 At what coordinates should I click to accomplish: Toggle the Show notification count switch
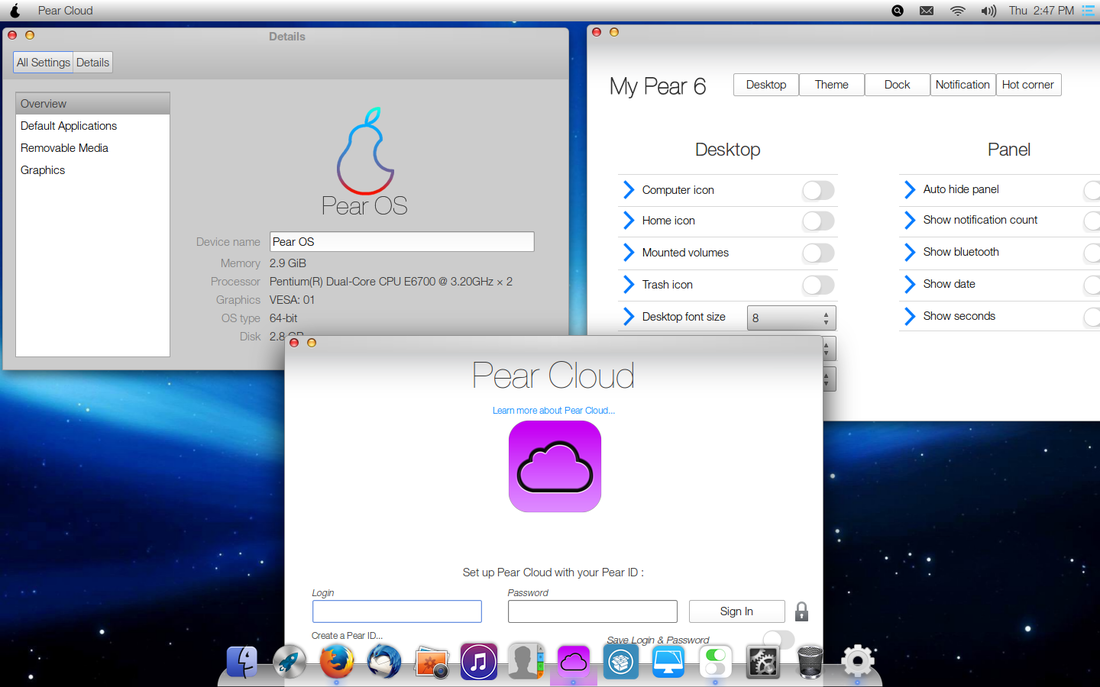pyautogui.click(x=1092, y=220)
